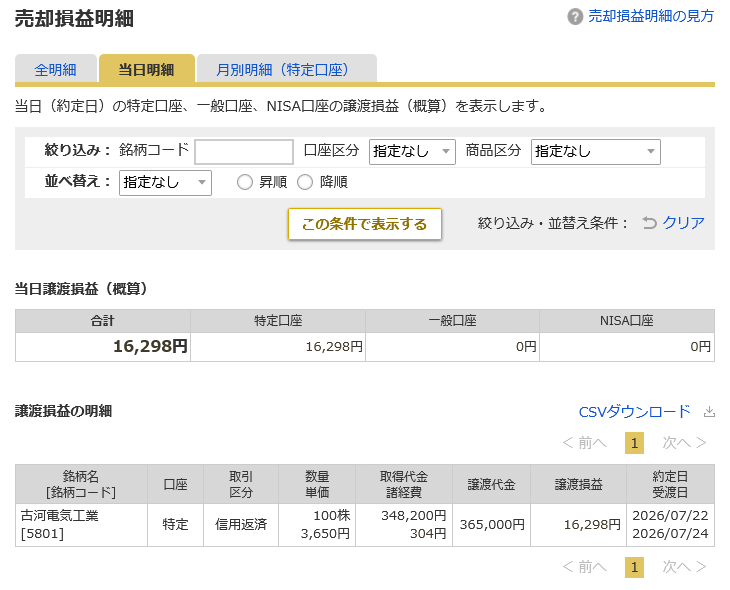
Task: Go to previous page using lower ＜前へ
Action: point(585,567)
